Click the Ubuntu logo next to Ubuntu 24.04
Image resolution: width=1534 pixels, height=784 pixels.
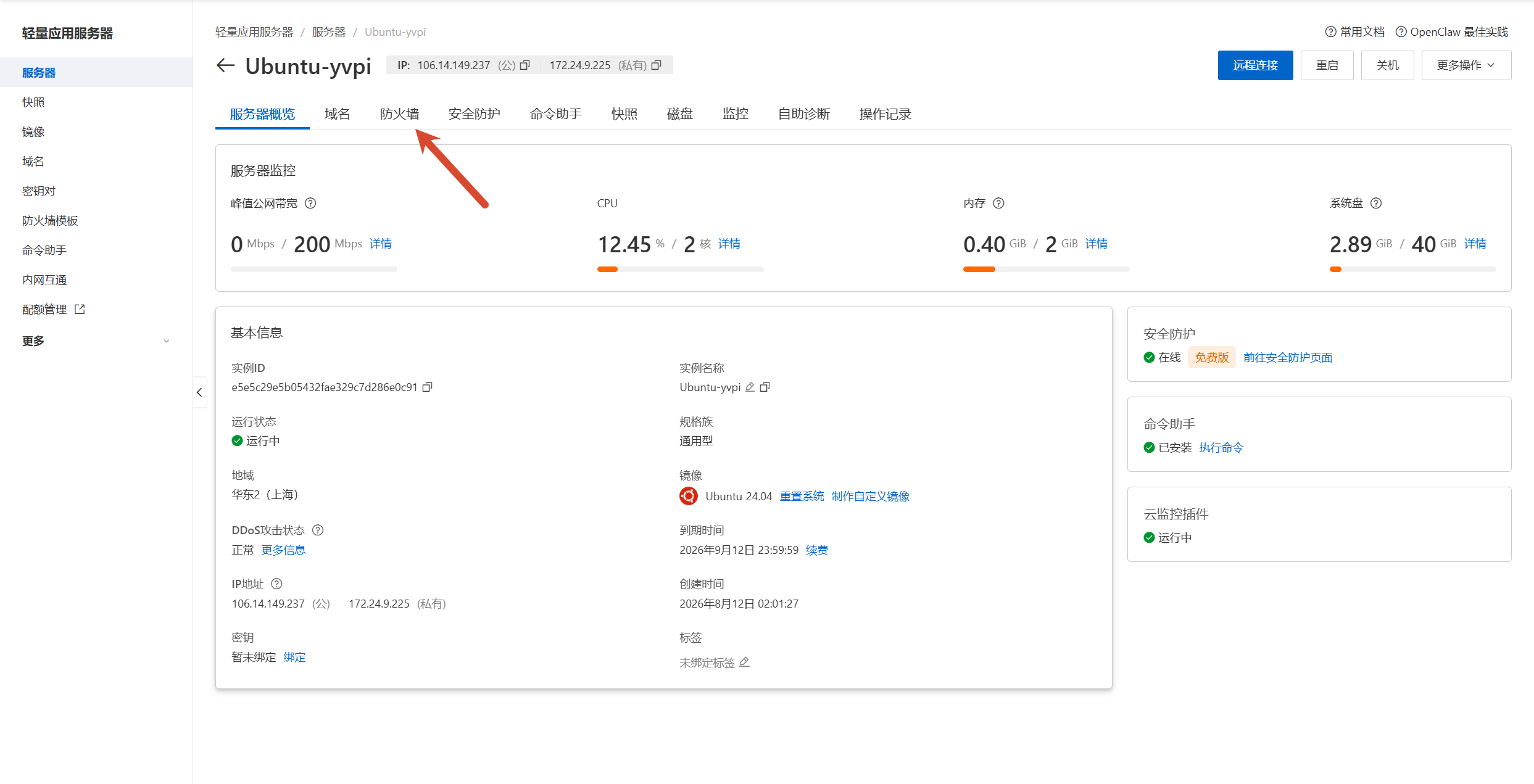pos(689,496)
